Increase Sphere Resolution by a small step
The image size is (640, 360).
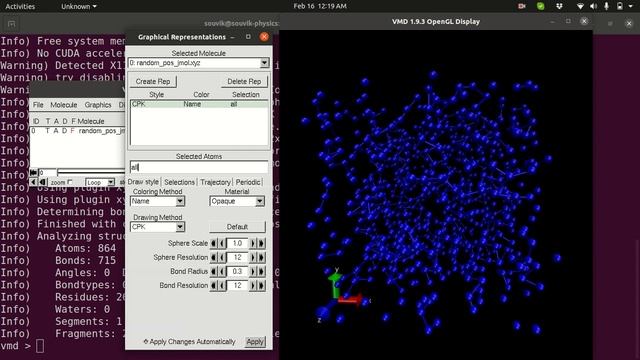pyautogui.click(x=253, y=257)
